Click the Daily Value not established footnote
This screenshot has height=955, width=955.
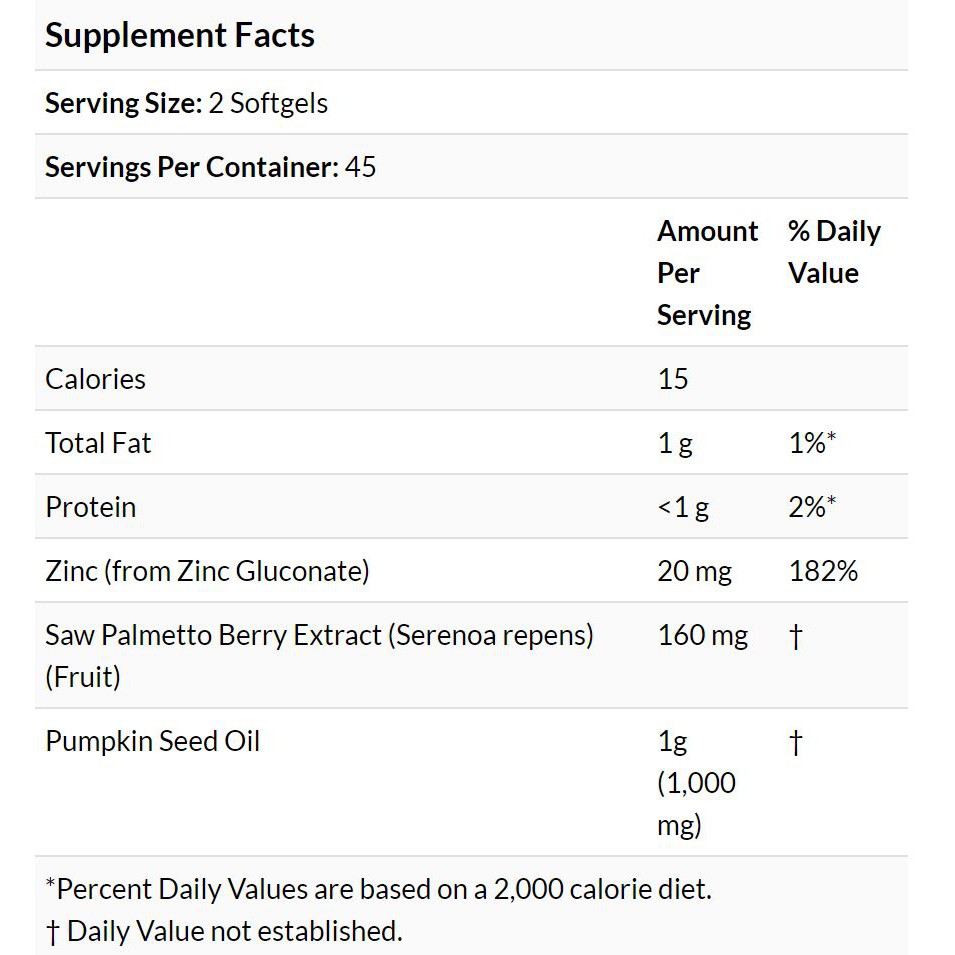click(x=224, y=931)
